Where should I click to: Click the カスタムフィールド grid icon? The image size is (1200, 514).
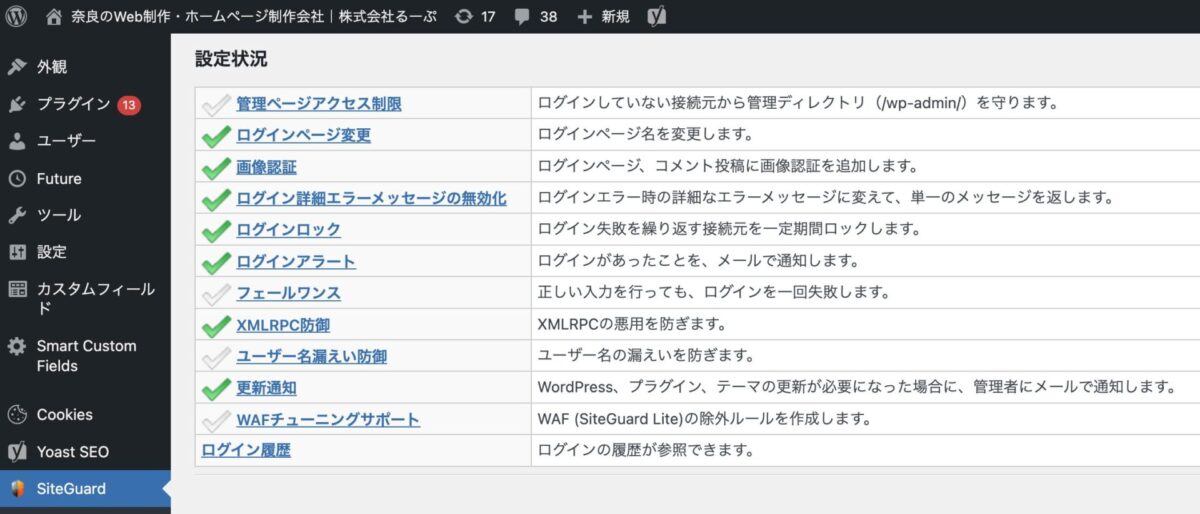[x=17, y=289]
